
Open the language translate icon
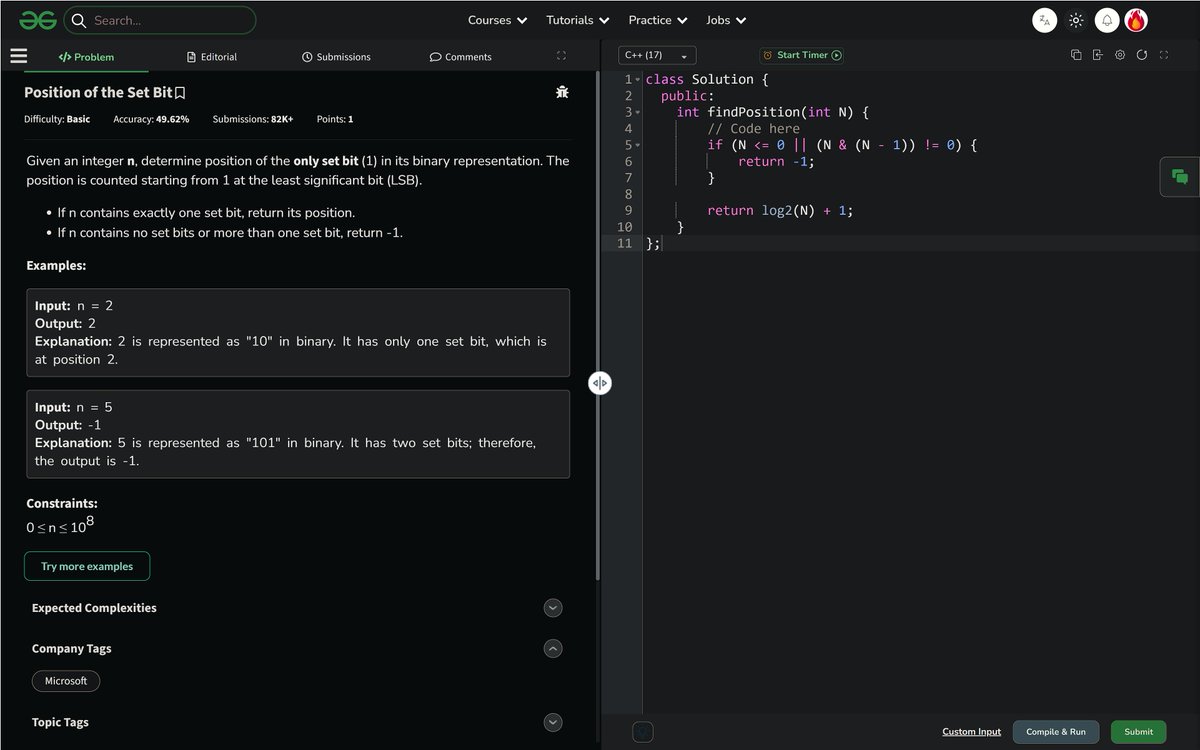pos(1044,20)
